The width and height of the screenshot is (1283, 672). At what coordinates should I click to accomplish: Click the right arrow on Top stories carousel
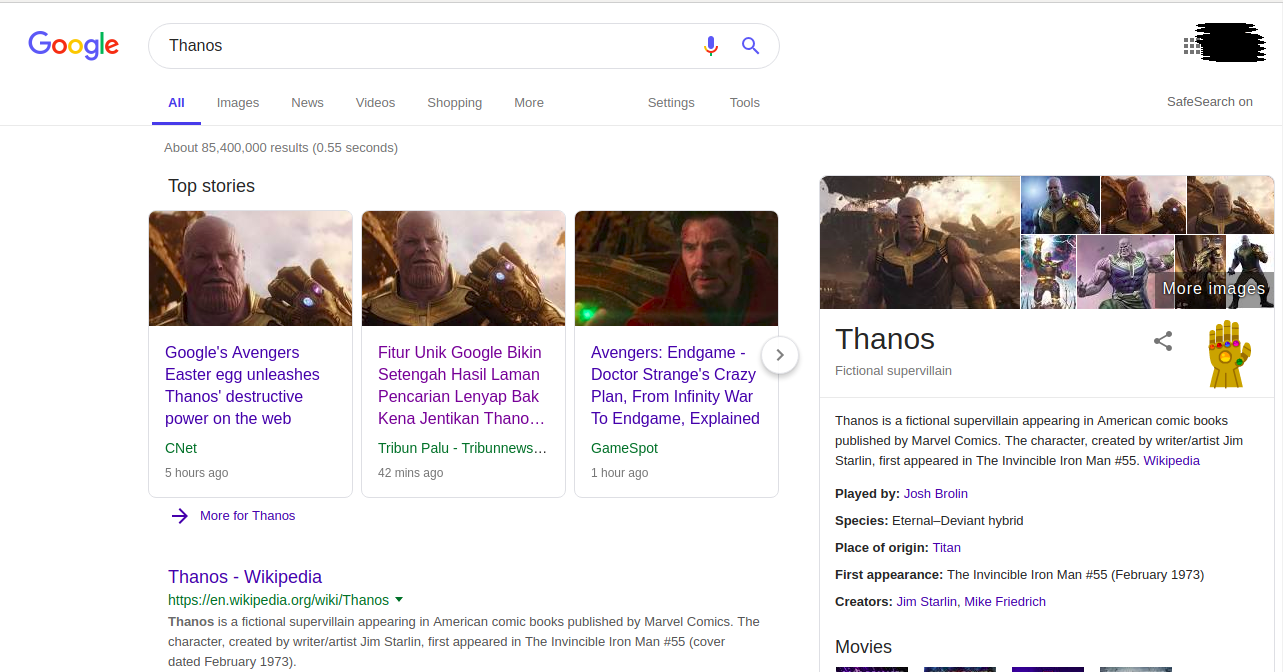tap(779, 355)
